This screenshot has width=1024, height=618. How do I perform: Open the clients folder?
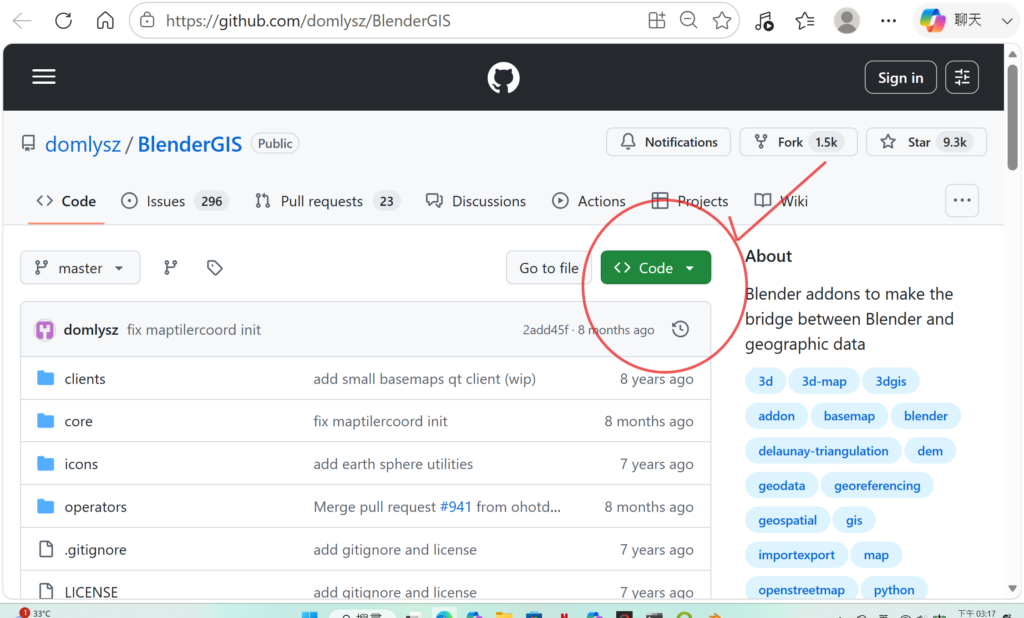tap(85, 379)
